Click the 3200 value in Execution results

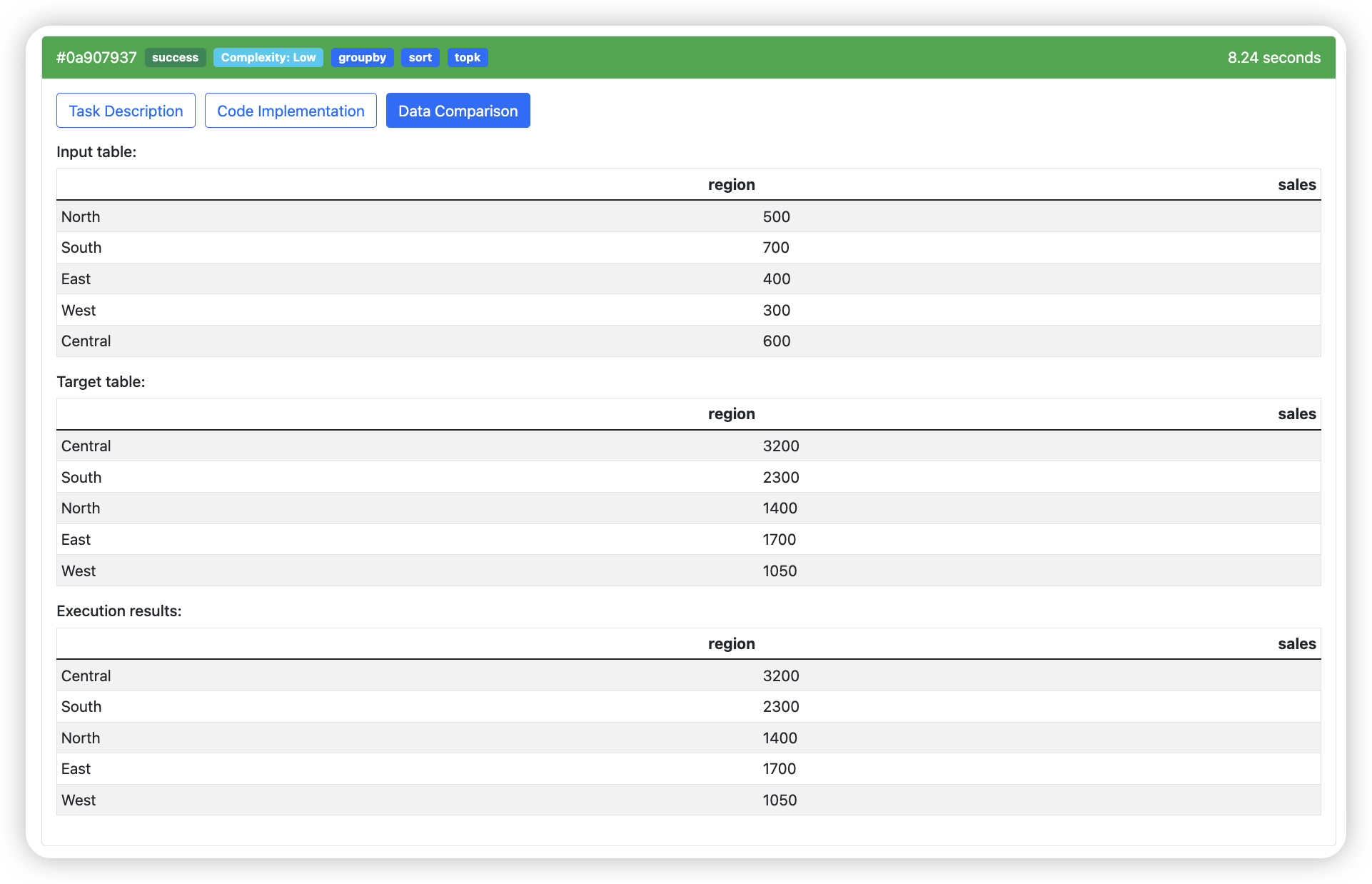pos(781,676)
